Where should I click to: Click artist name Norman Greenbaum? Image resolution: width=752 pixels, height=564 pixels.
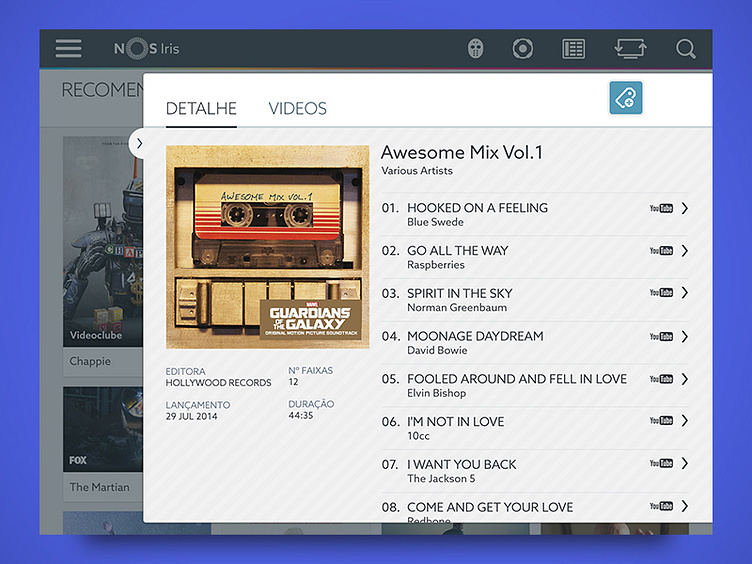(x=457, y=307)
